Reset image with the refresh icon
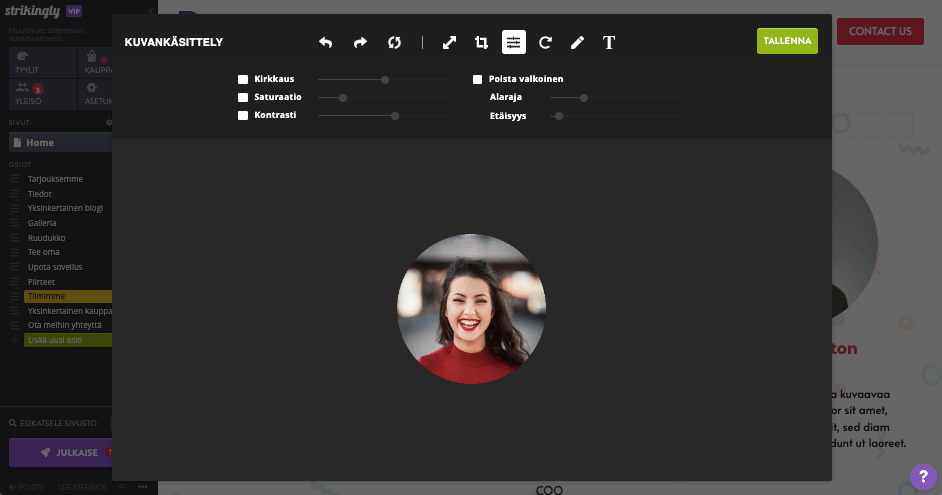 [394, 42]
